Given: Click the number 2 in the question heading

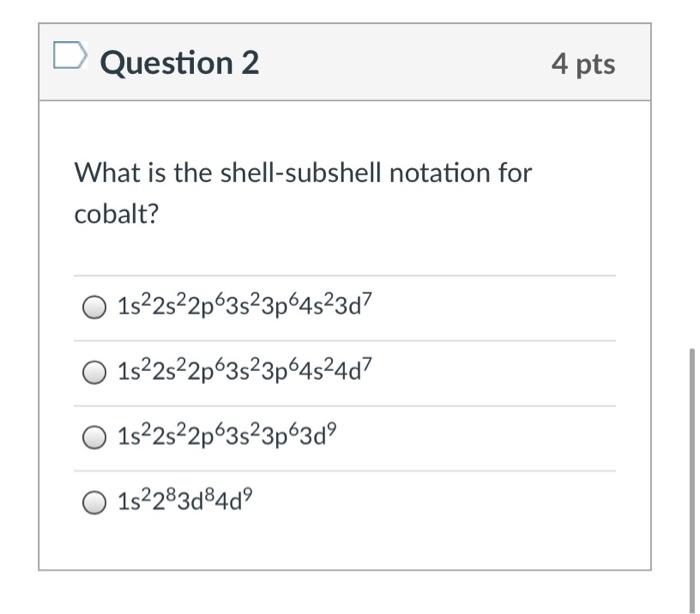Looking at the screenshot, I should (249, 63).
